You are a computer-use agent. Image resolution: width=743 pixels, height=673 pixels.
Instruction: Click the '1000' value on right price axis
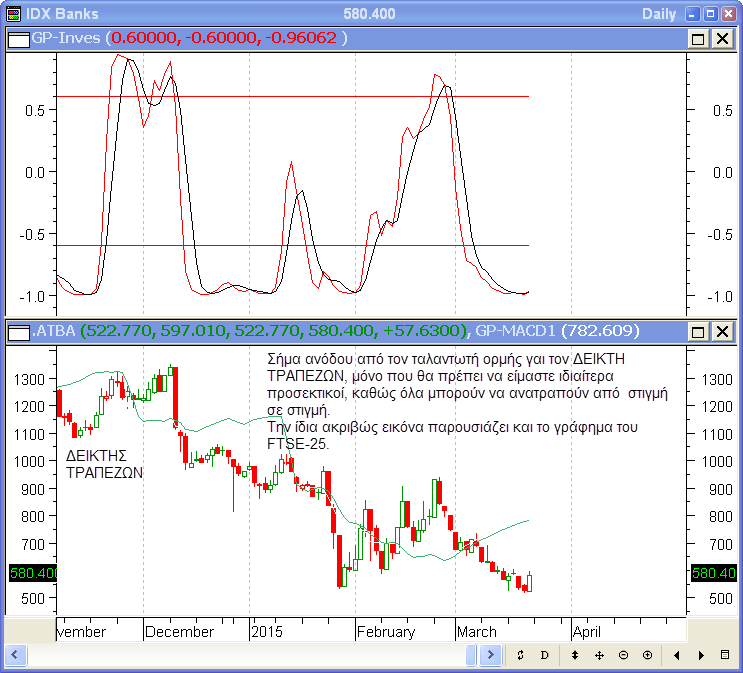pos(717,462)
